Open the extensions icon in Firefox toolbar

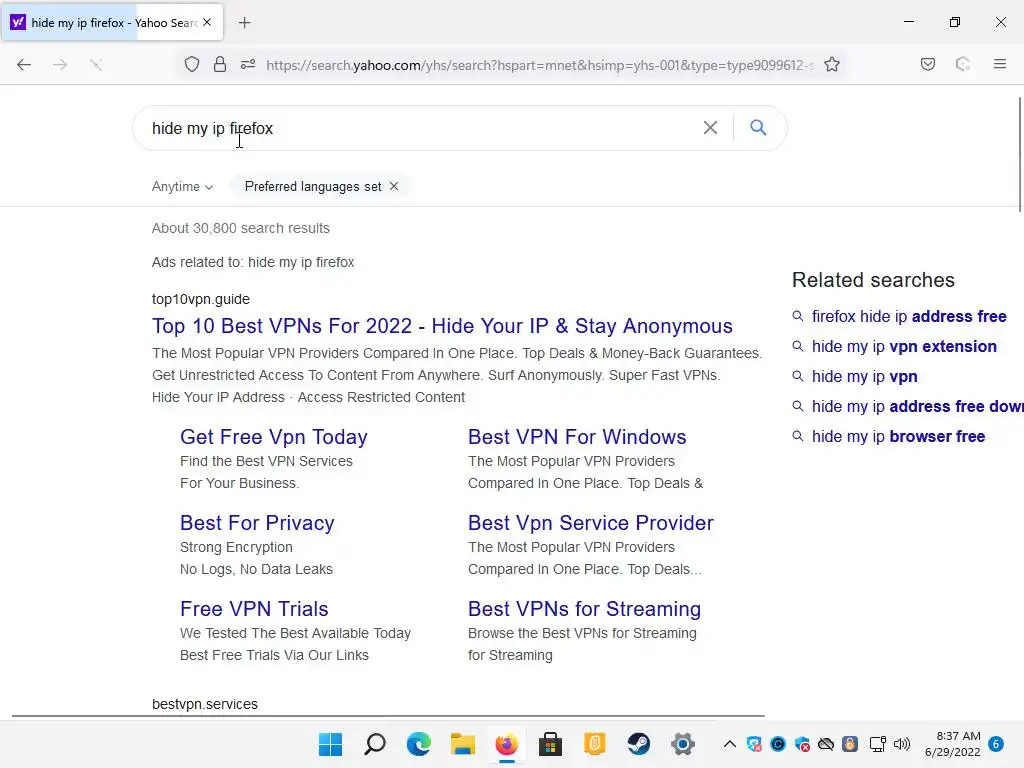point(963,65)
